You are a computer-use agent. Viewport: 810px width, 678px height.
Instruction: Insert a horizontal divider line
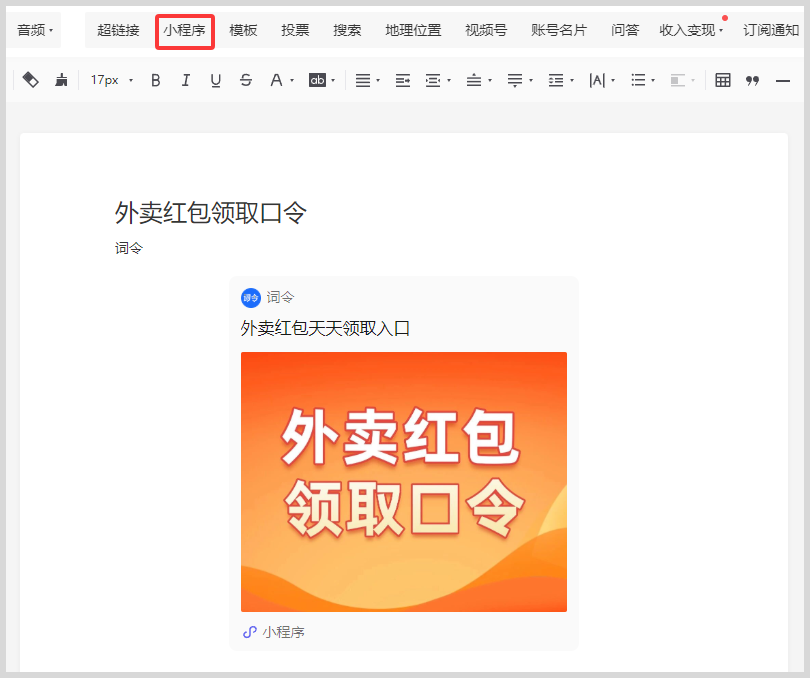coord(783,81)
